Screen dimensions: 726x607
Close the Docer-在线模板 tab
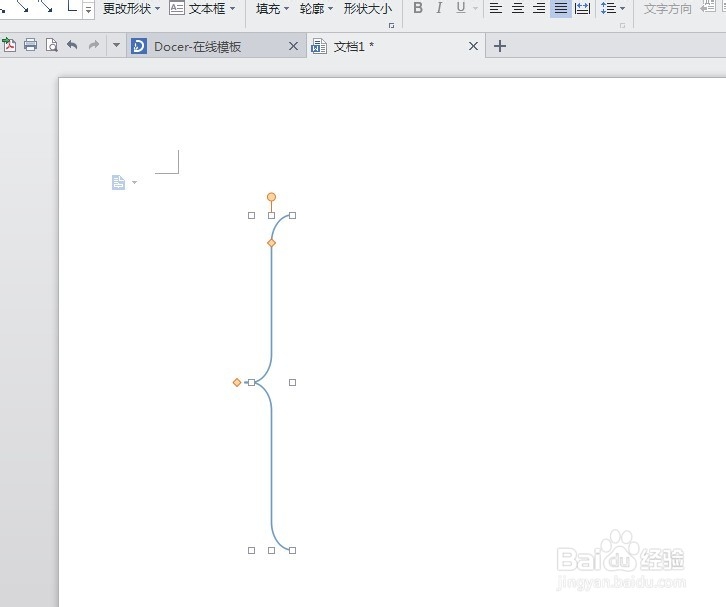(293, 46)
